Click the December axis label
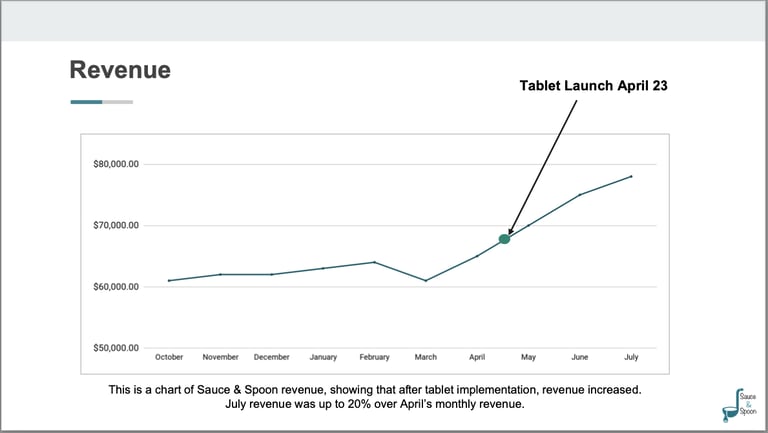This screenshot has width=768, height=433. click(x=271, y=357)
